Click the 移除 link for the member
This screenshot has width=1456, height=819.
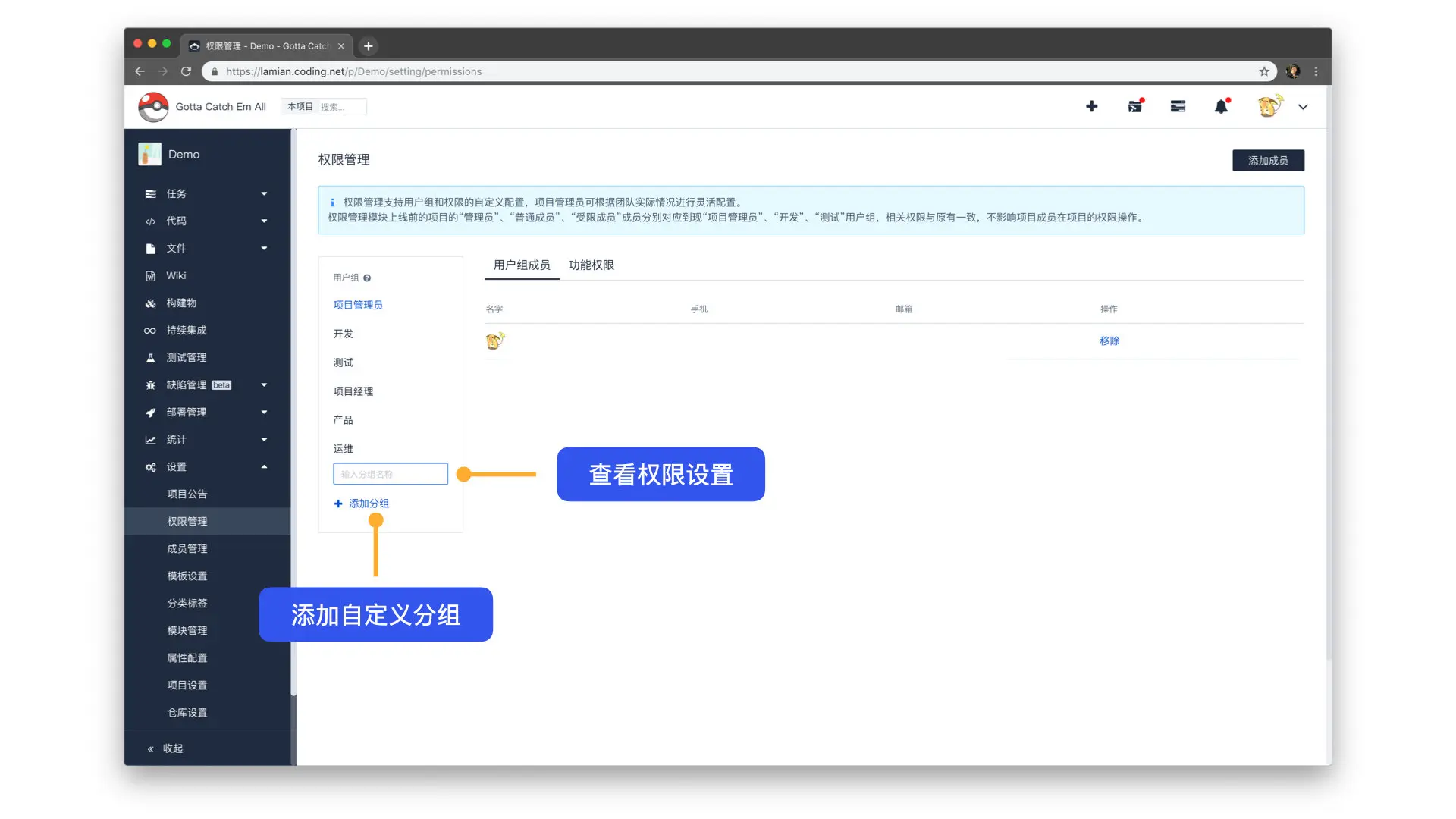(1109, 341)
